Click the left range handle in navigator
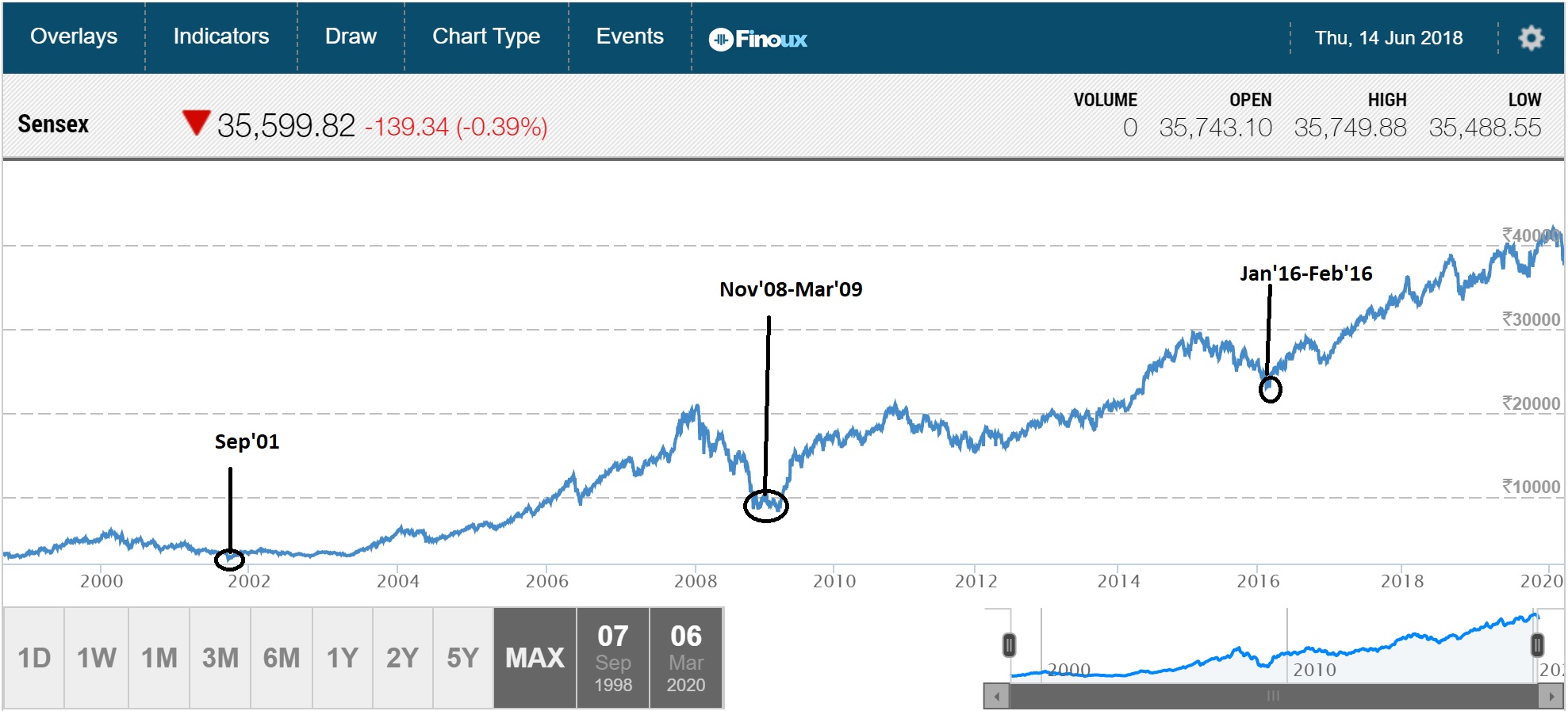The width and height of the screenshot is (1568, 711). pos(1009,645)
